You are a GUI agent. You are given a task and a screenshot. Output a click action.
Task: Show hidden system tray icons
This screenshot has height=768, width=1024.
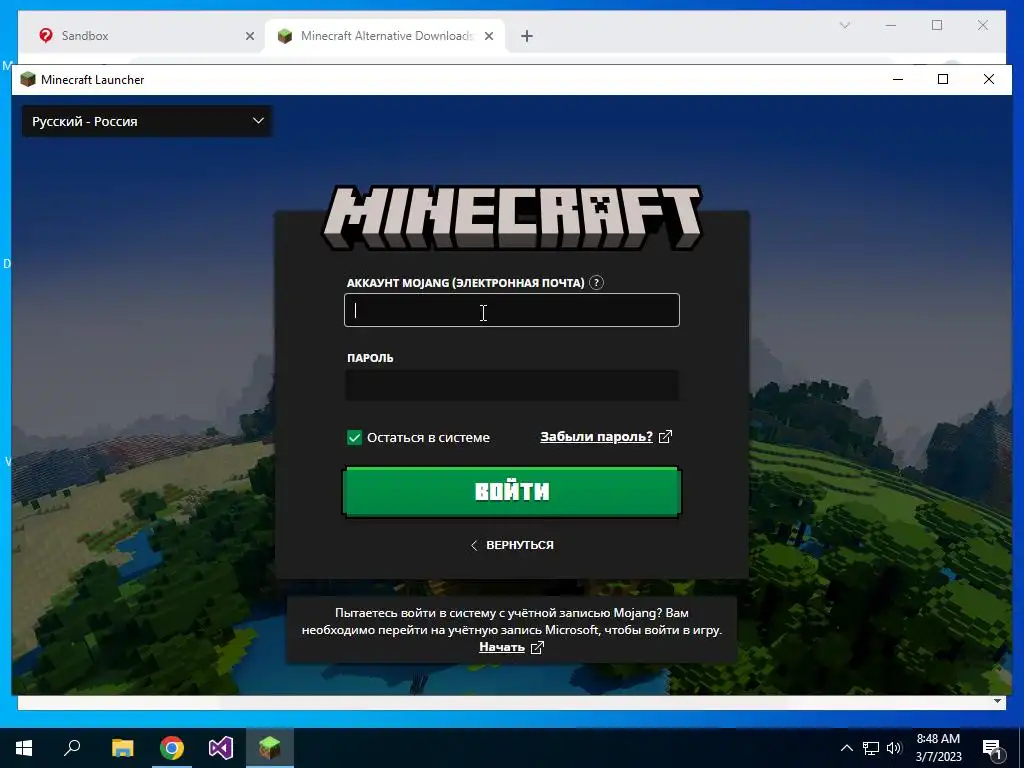point(846,748)
